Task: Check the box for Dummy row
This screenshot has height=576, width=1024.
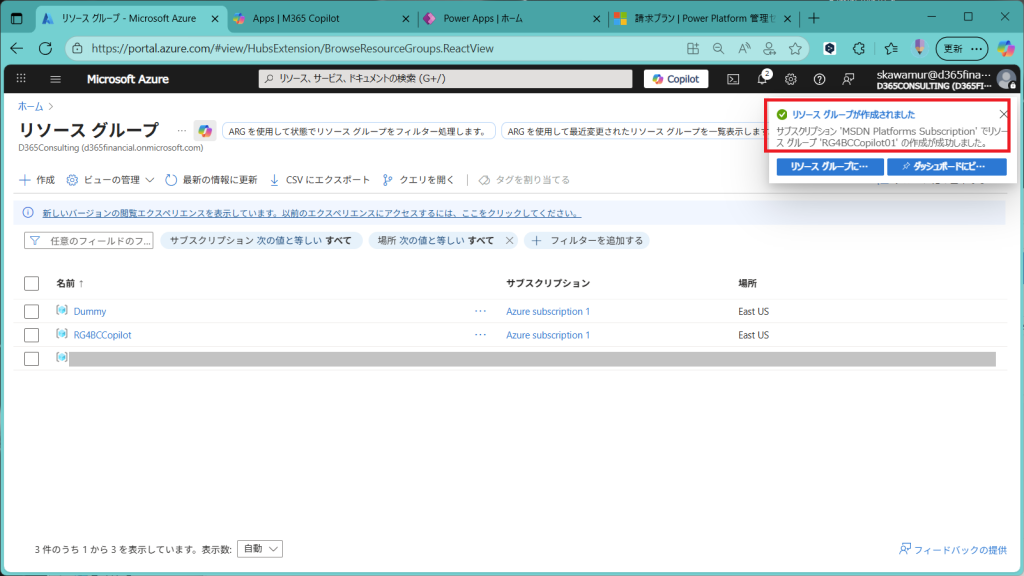Action: point(31,311)
